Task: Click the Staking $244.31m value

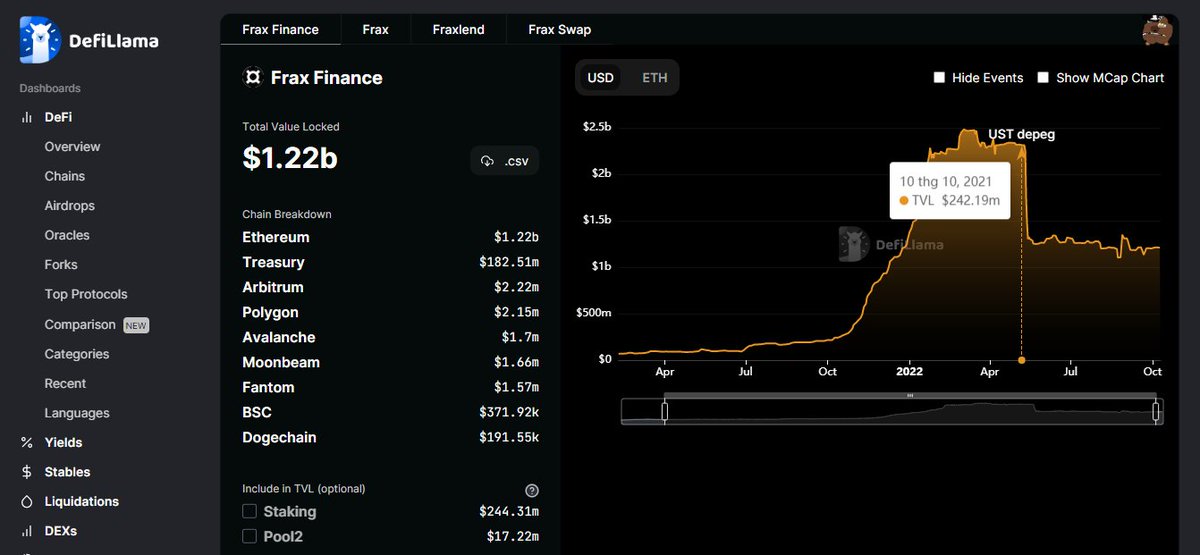Action: click(x=509, y=511)
